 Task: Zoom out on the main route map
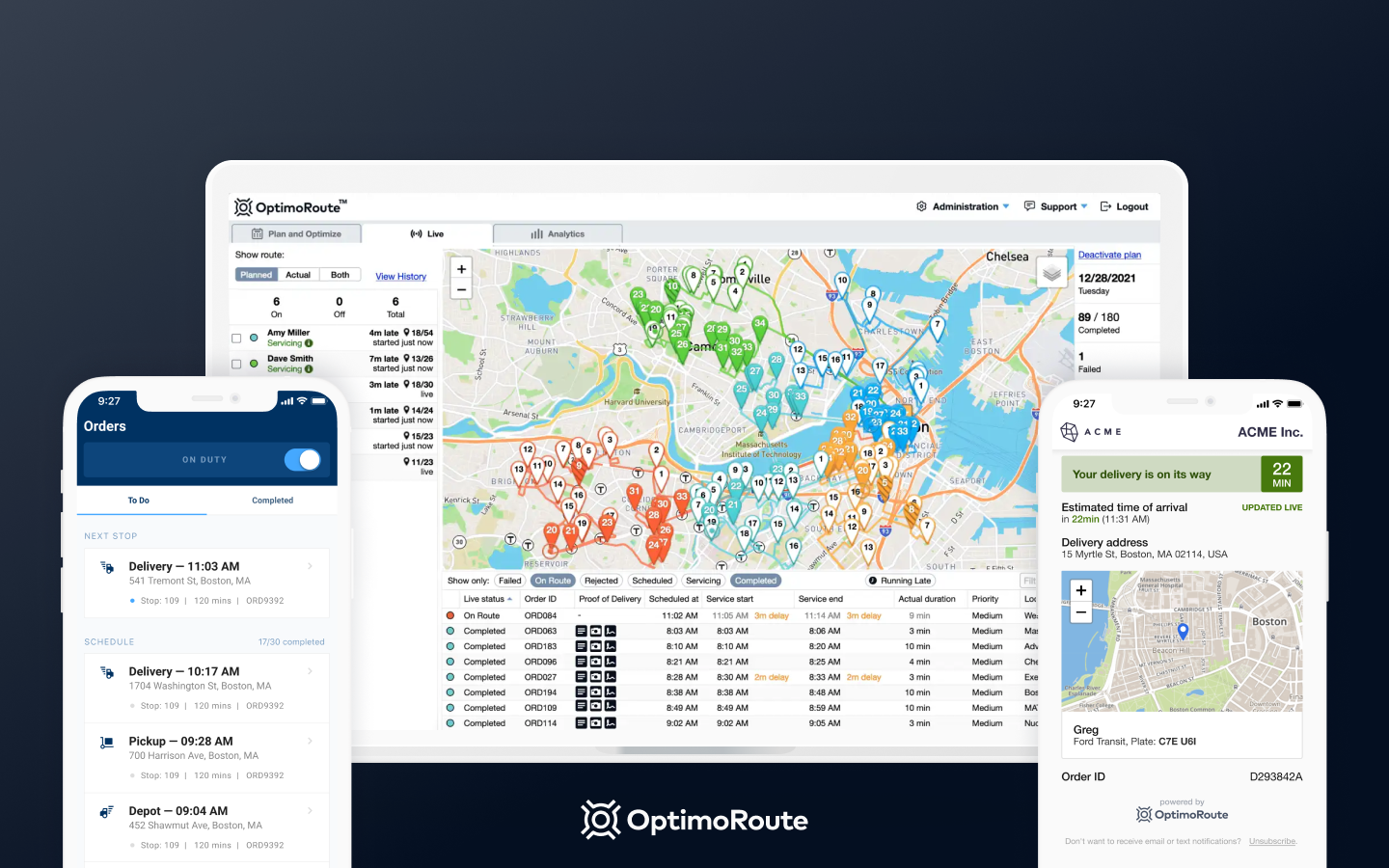coord(461,289)
